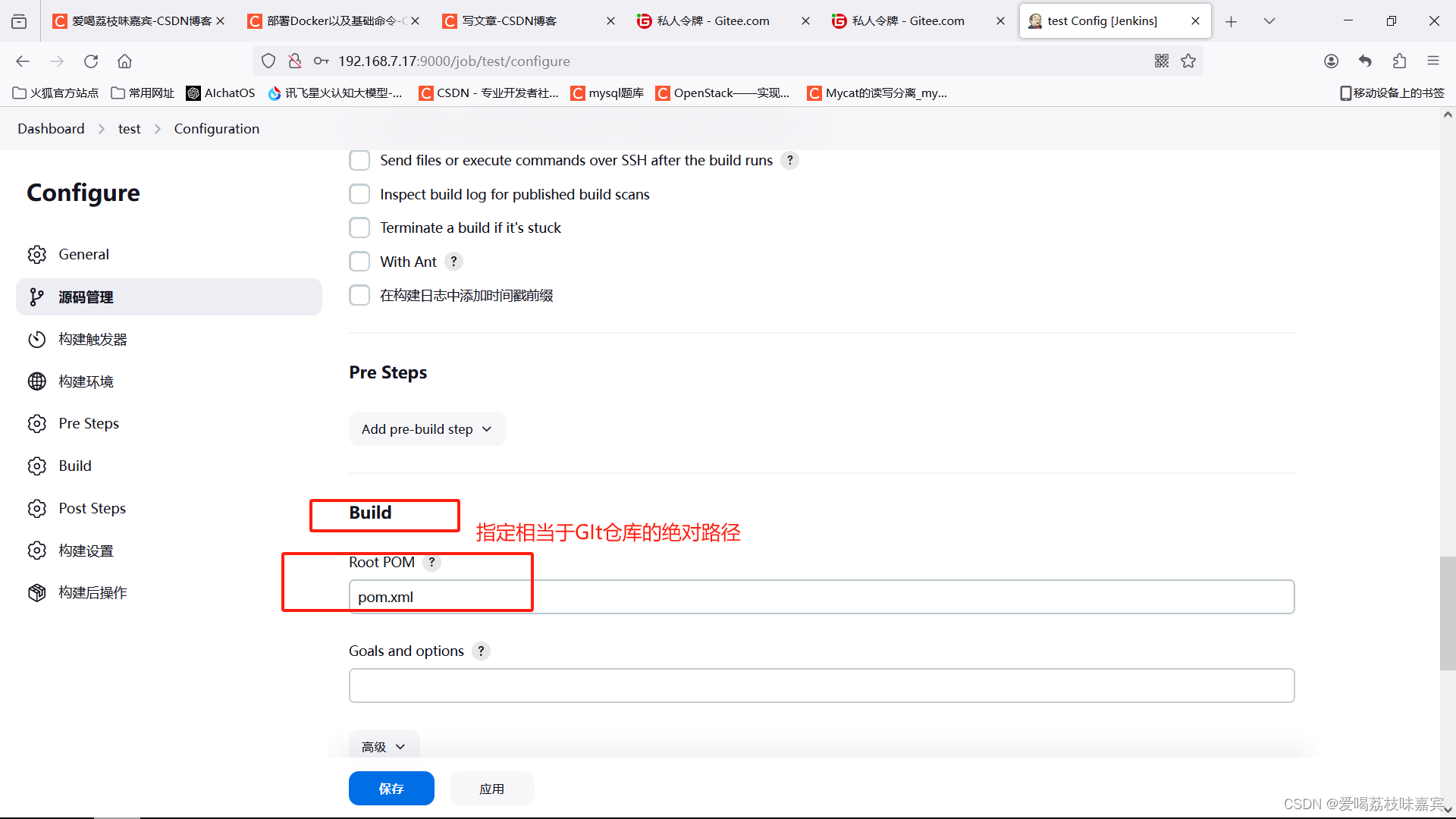Toggle Inspect build log for published build scans
This screenshot has height=819, width=1456.
pos(359,194)
